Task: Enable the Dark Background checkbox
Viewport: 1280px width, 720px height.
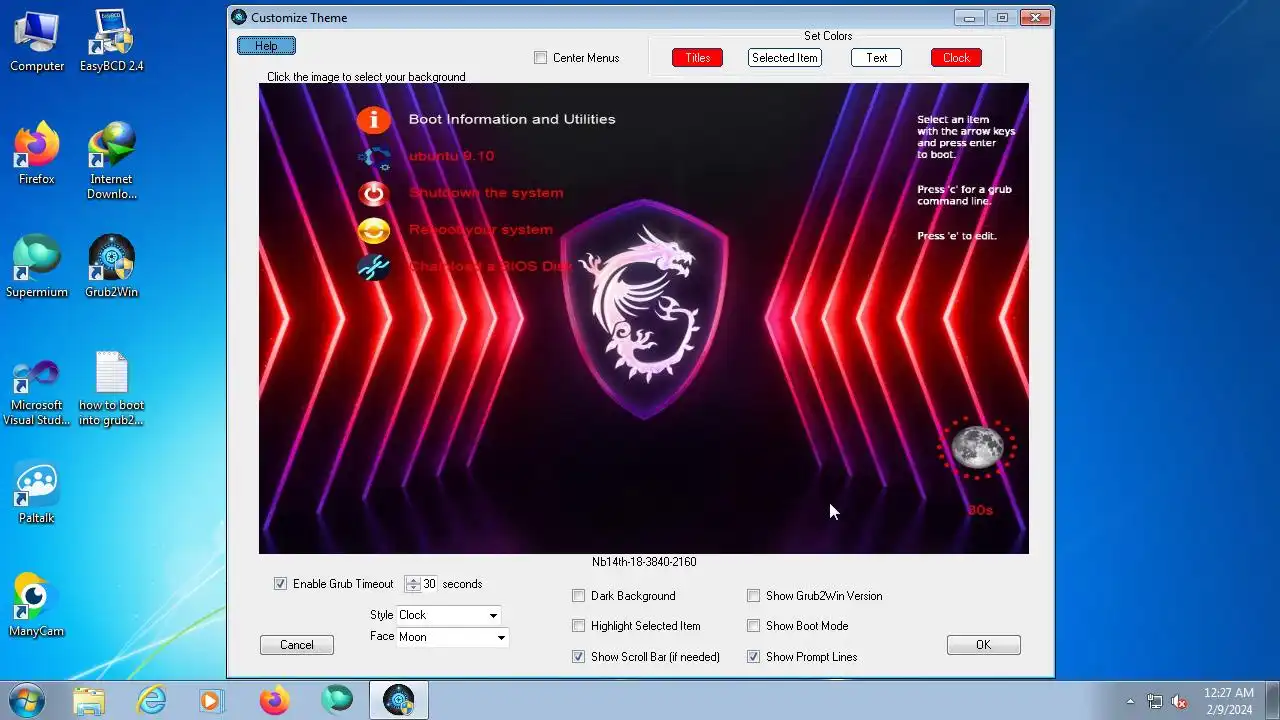Action: click(x=579, y=596)
